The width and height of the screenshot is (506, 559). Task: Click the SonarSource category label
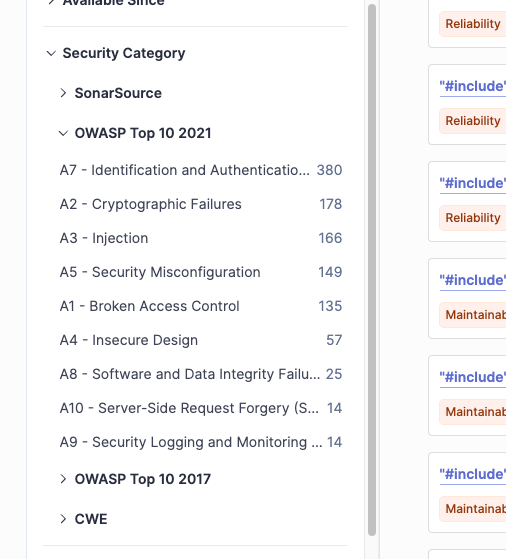click(118, 93)
